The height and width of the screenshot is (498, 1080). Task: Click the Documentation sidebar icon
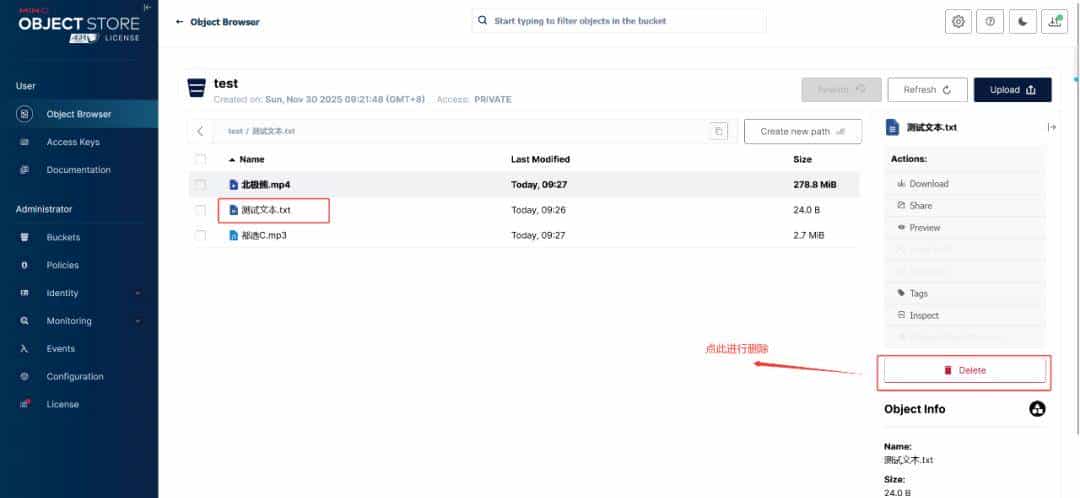(x=25, y=169)
